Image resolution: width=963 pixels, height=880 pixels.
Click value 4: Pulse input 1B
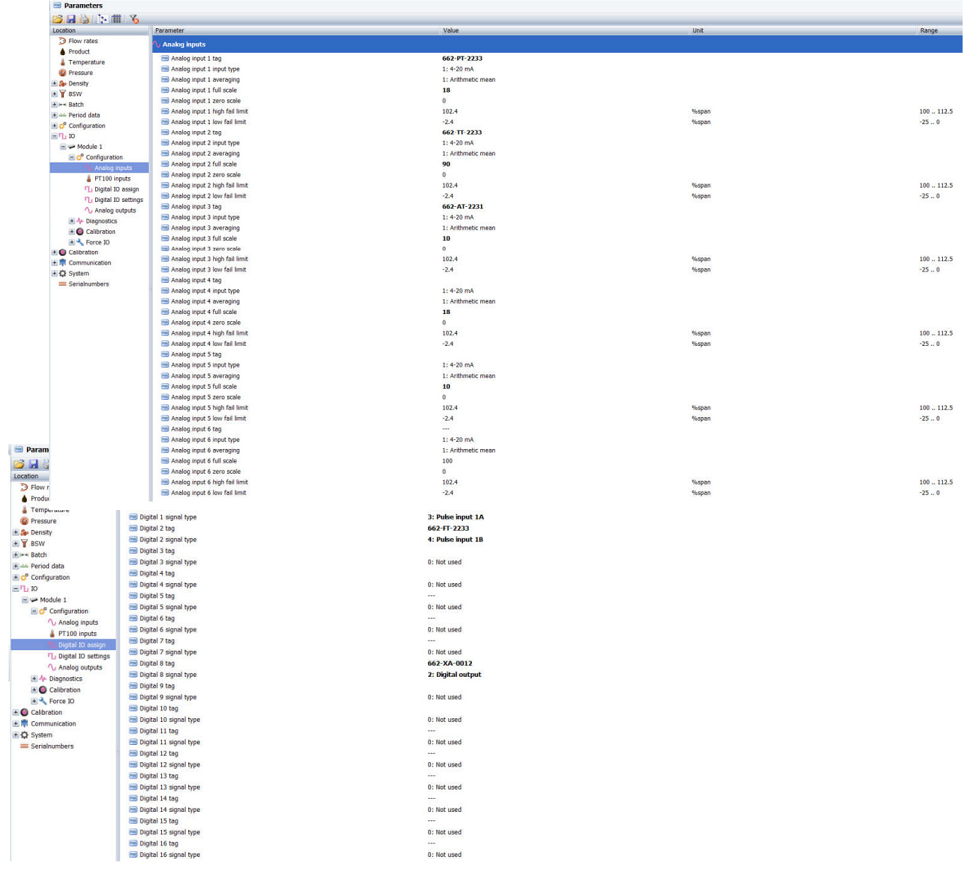(455, 540)
